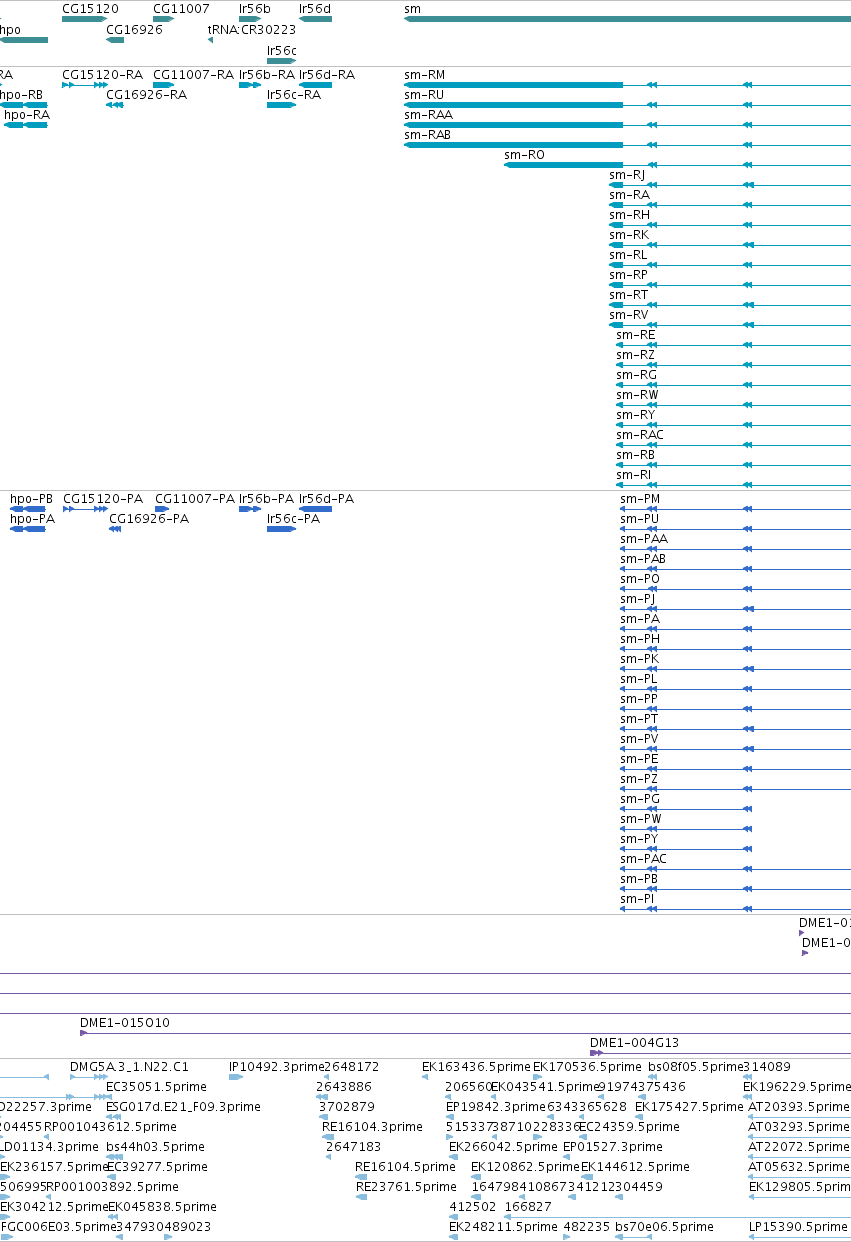Click the hpo-RB transcript label
Screen dimensions: 851x1242
pyautogui.click(x=21, y=95)
